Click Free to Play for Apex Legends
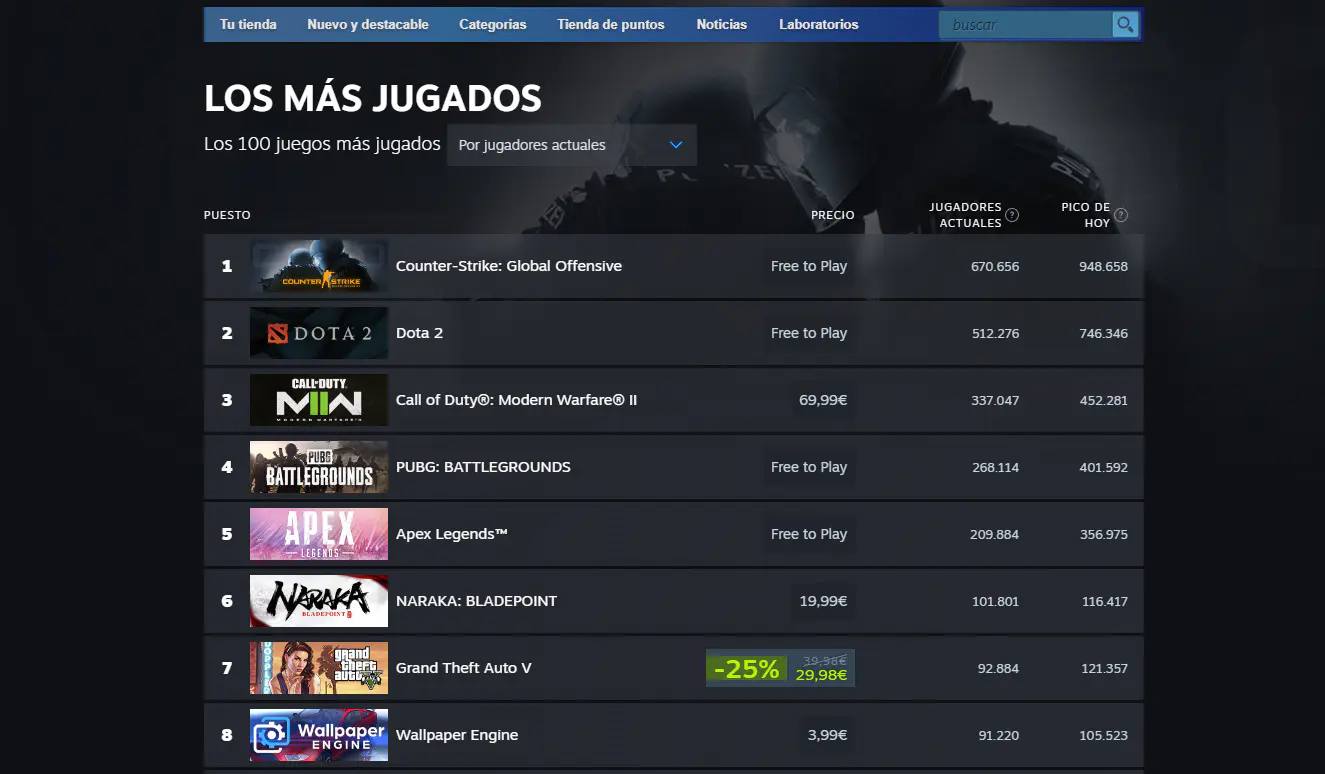 coord(809,534)
